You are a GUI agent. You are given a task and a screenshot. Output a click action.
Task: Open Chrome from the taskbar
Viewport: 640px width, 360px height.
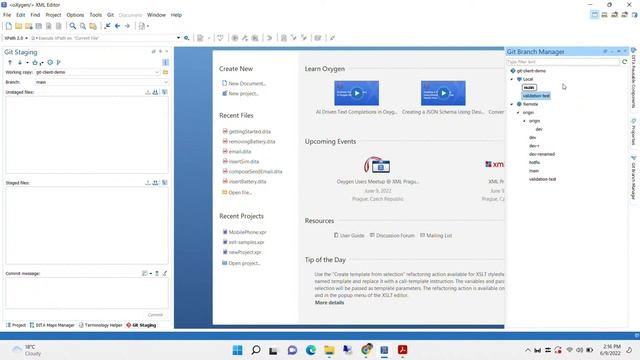pos(366,349)
